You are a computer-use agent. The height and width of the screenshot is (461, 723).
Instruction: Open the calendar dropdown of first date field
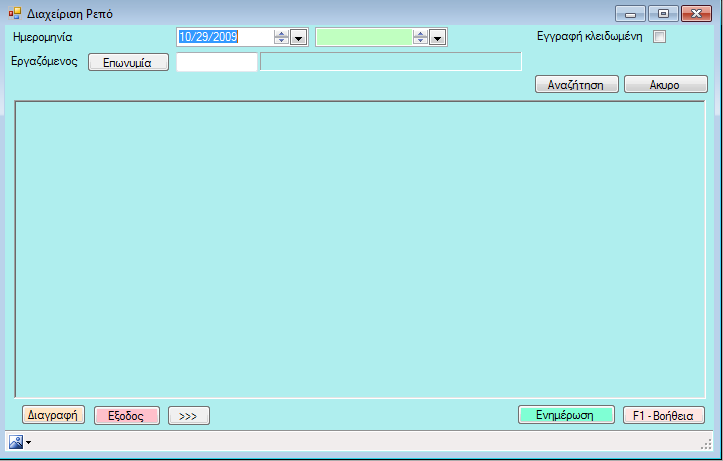click(x=299, y=37)
